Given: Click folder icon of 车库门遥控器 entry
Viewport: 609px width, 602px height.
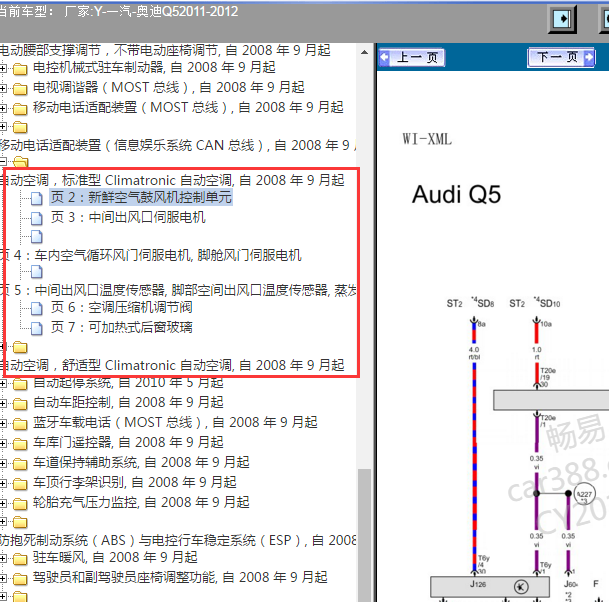Looking at the screenshot, I should [x=20, y=444].
